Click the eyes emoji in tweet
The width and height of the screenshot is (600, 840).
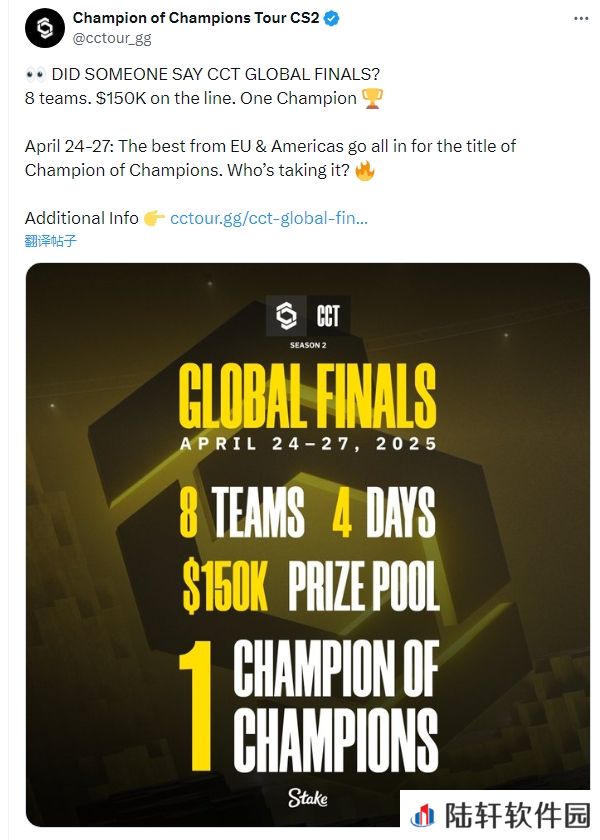click(35, 74)
